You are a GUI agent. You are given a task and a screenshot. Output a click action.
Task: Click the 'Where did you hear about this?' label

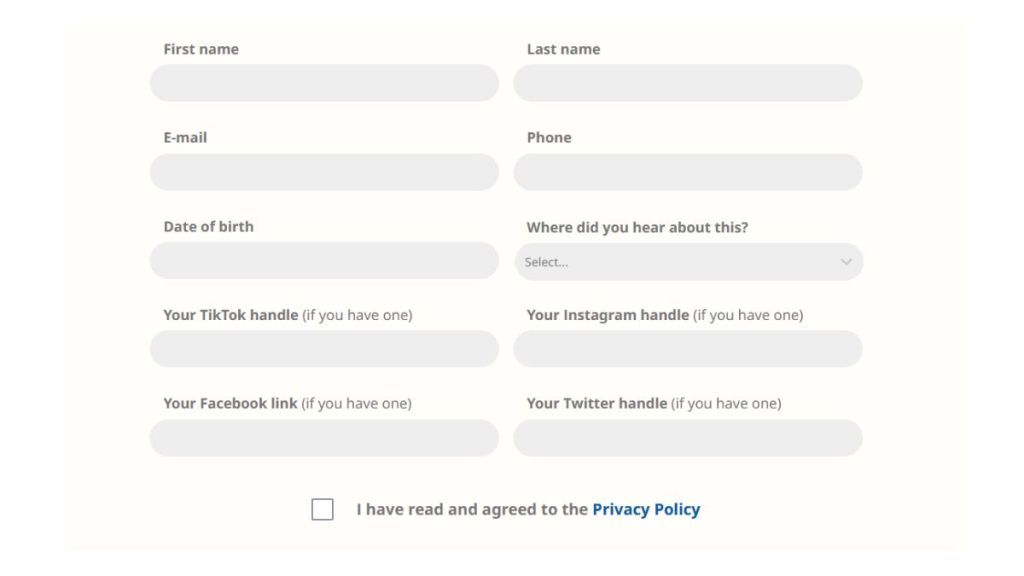(x=637, y=227)
